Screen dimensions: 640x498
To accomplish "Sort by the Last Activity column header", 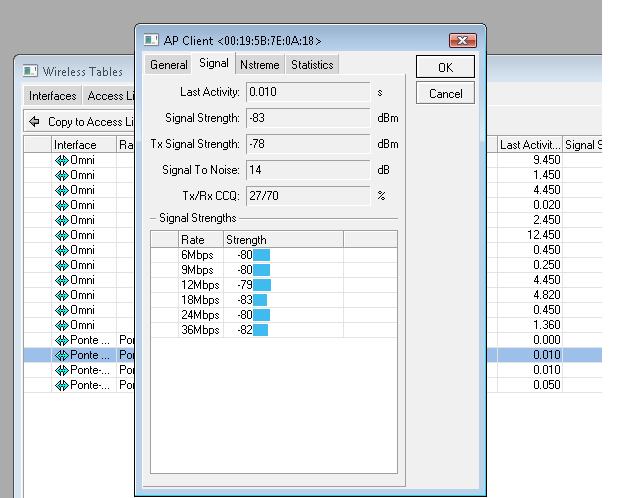I will coord(529,145).
